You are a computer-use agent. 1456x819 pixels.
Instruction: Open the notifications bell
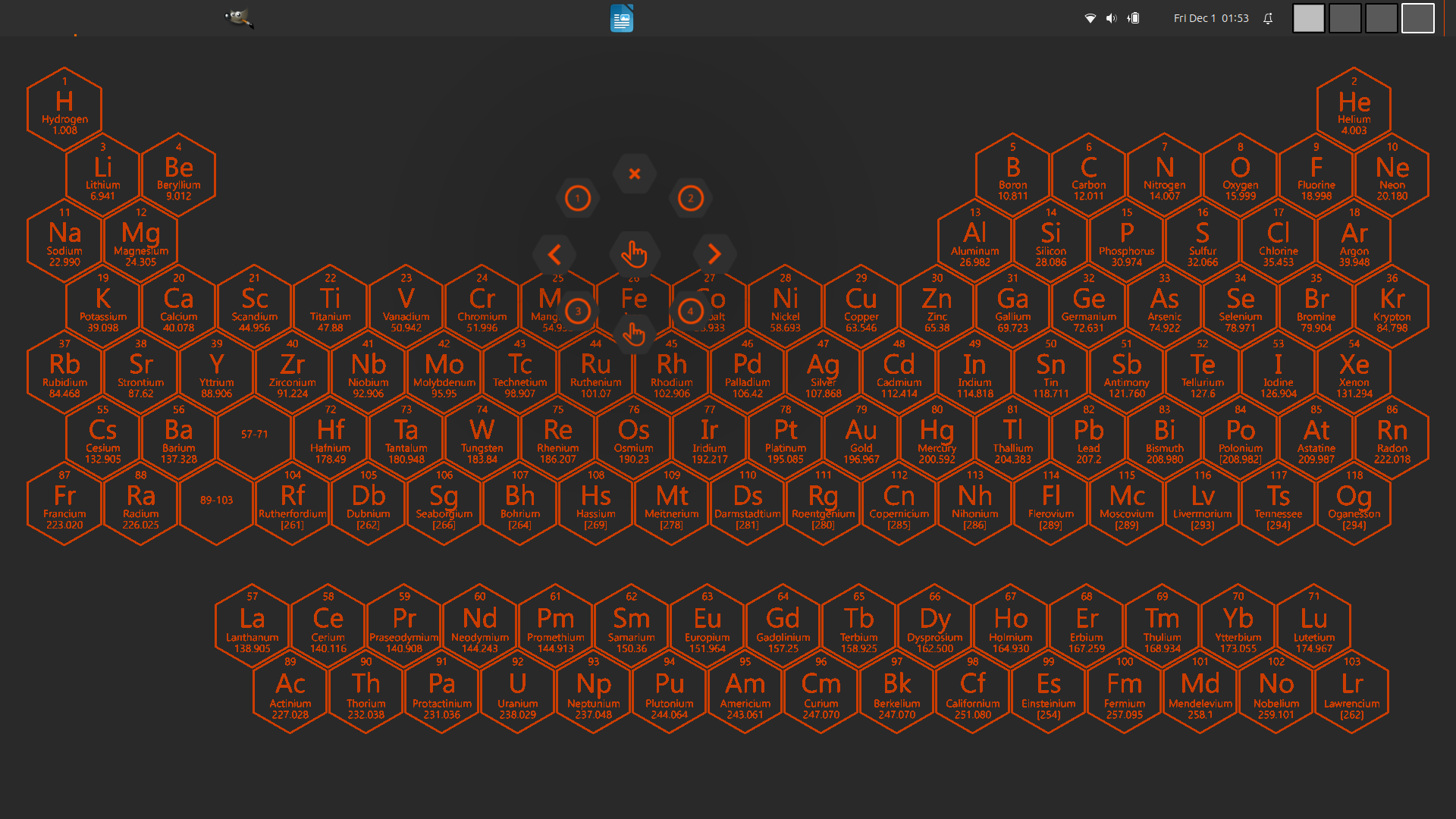1268,18
